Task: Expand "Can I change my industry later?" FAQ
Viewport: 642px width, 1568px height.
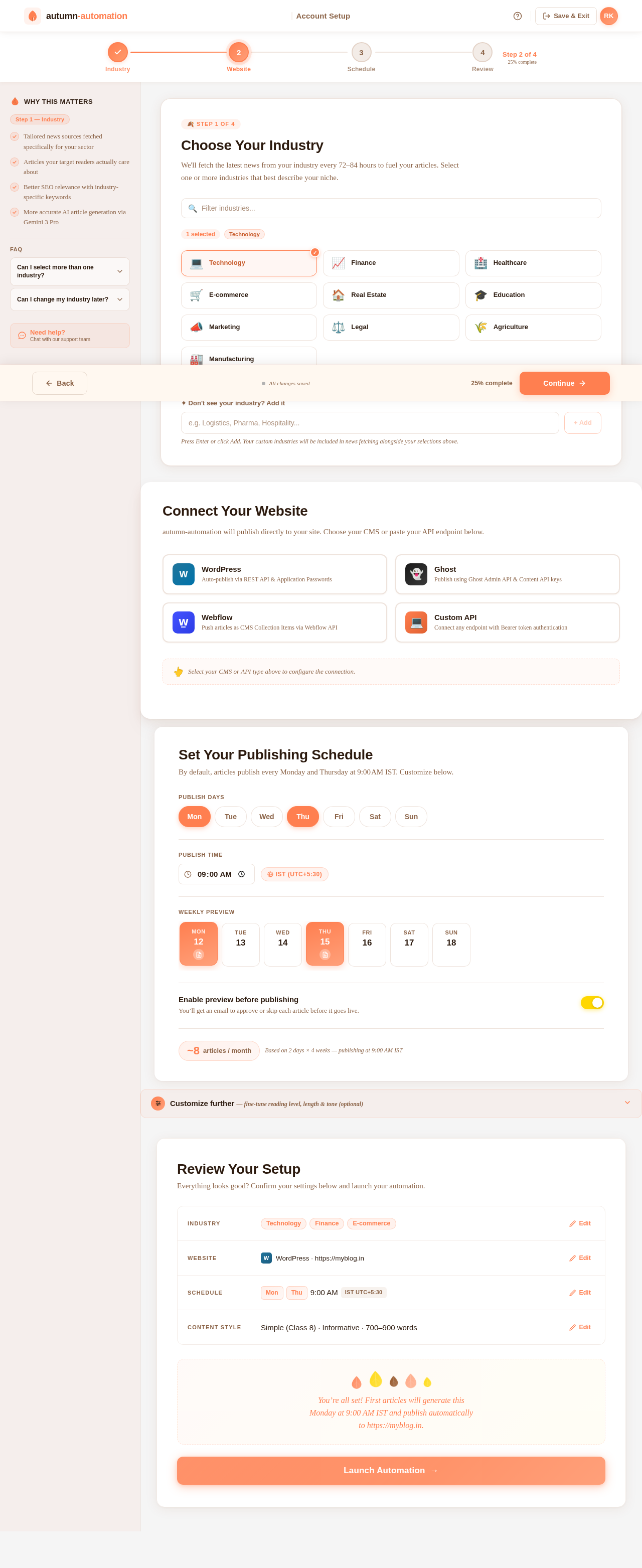Action: pyautogui.click(x=70, y=299)
